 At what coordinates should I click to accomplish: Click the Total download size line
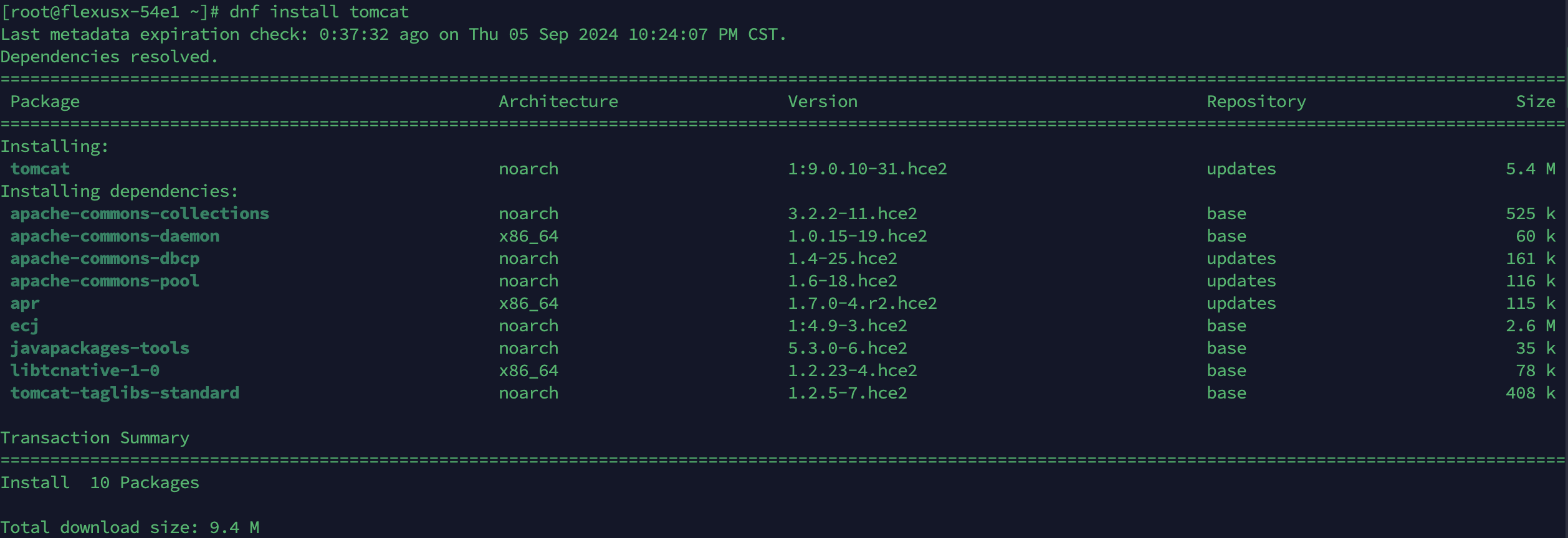(130, 527)
